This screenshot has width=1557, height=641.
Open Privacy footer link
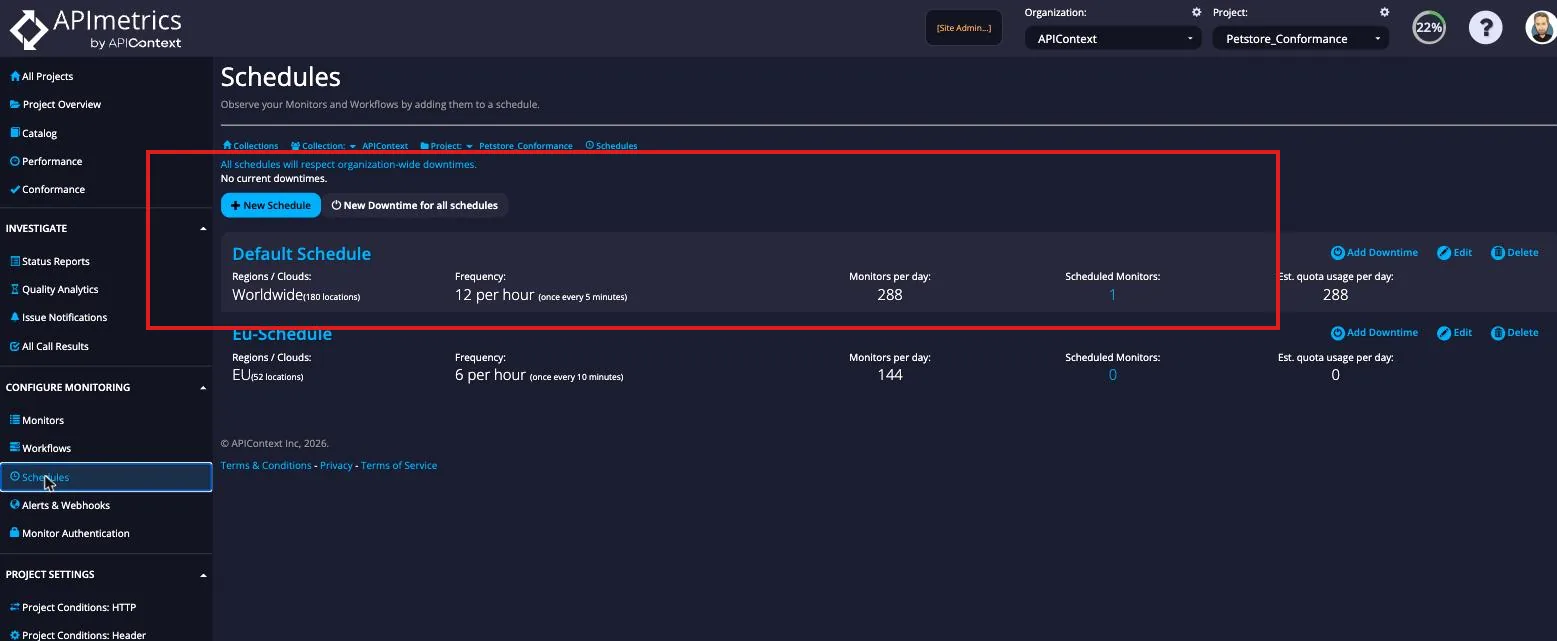pos(336,465)
